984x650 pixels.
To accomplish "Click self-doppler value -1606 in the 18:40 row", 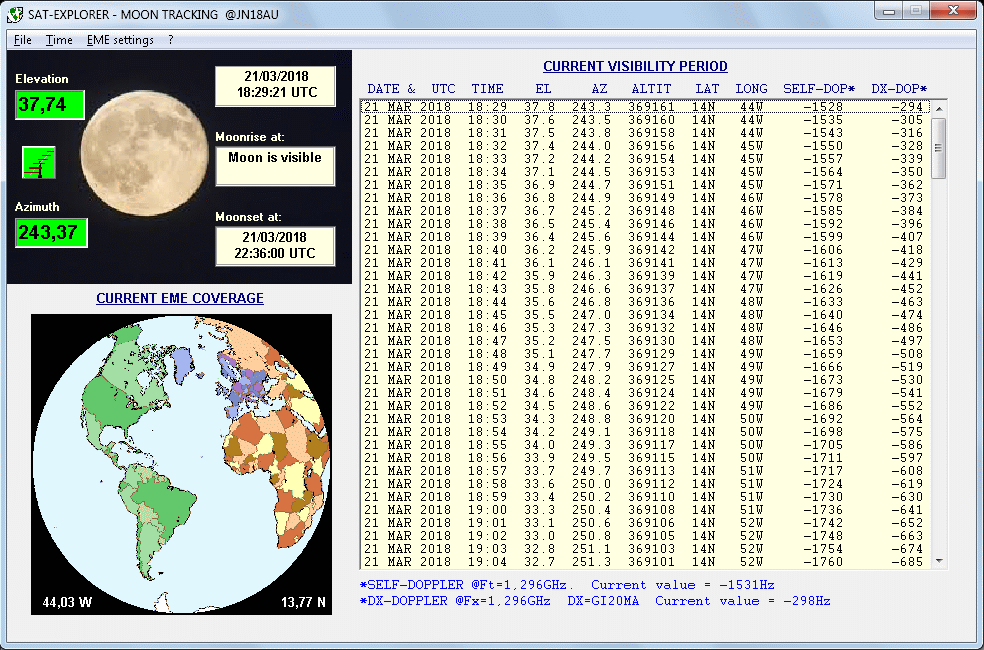I will tap(823, 250).
